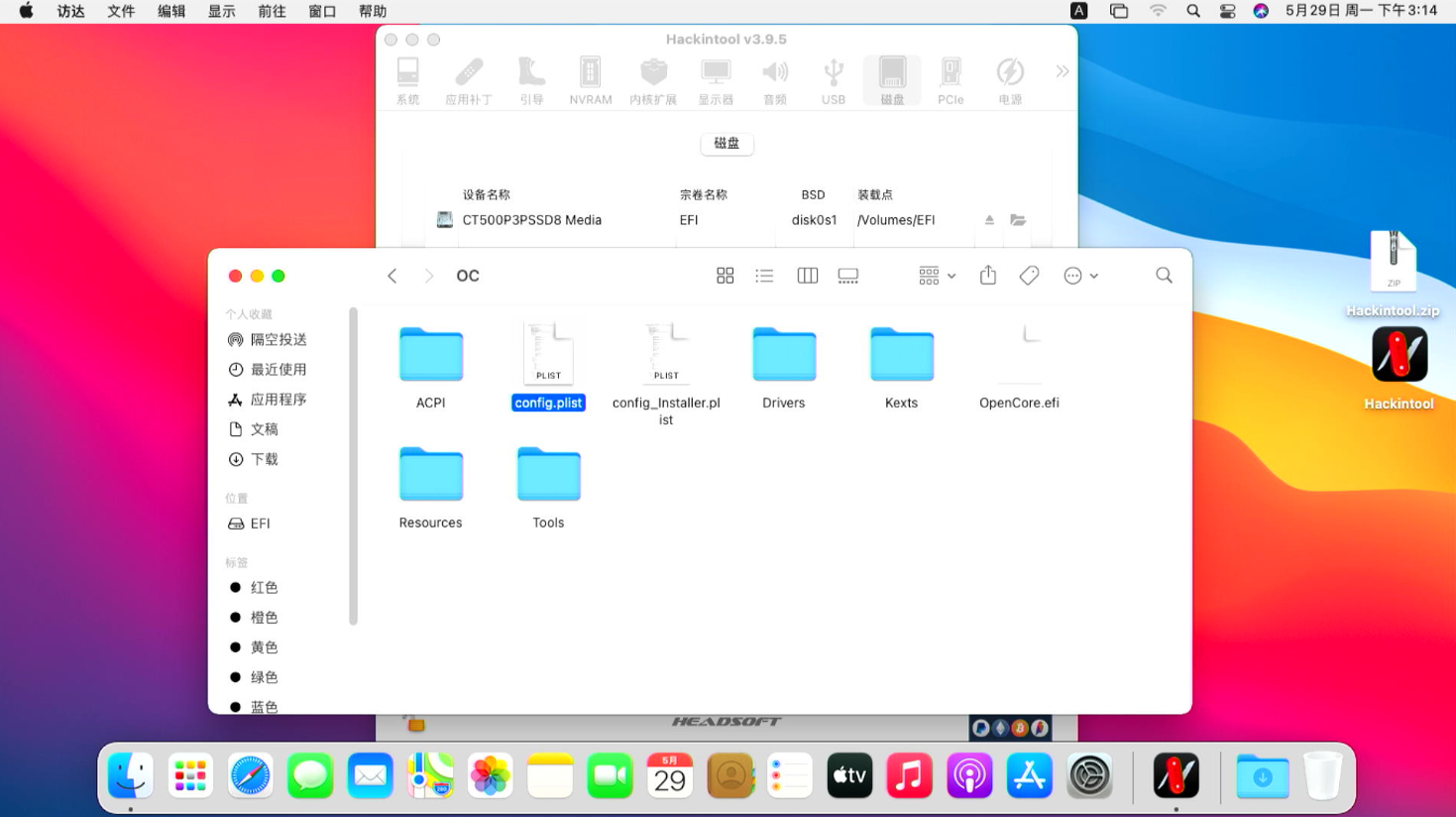Open Documents in Finder sidebar
The width and height of the screenshot is (1456, 817).
coord(254,429)
